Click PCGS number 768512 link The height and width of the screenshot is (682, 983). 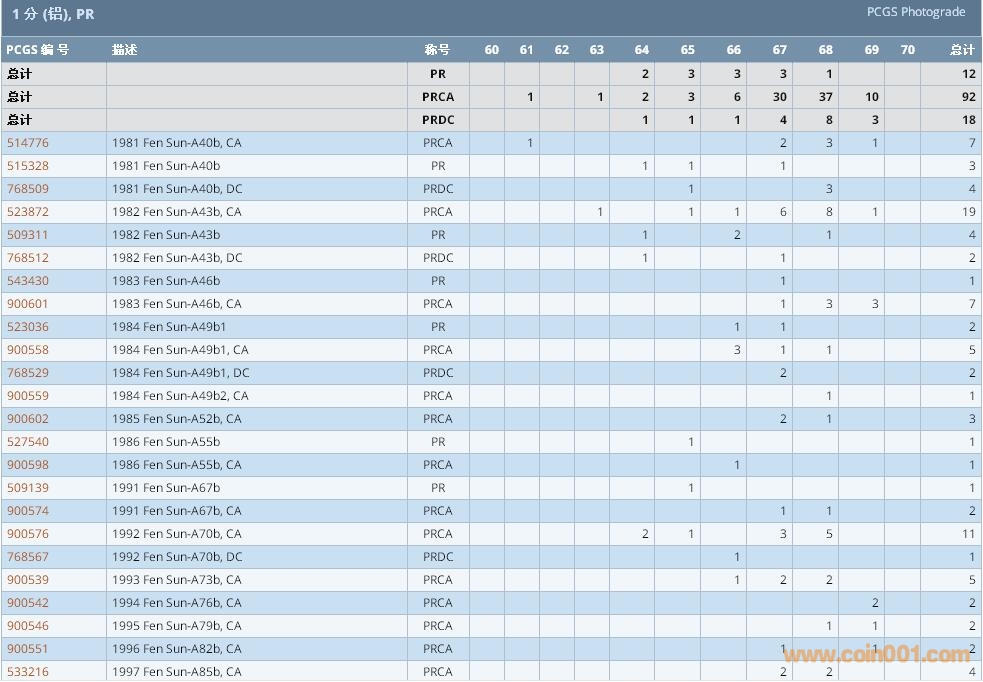coord(28,258)
